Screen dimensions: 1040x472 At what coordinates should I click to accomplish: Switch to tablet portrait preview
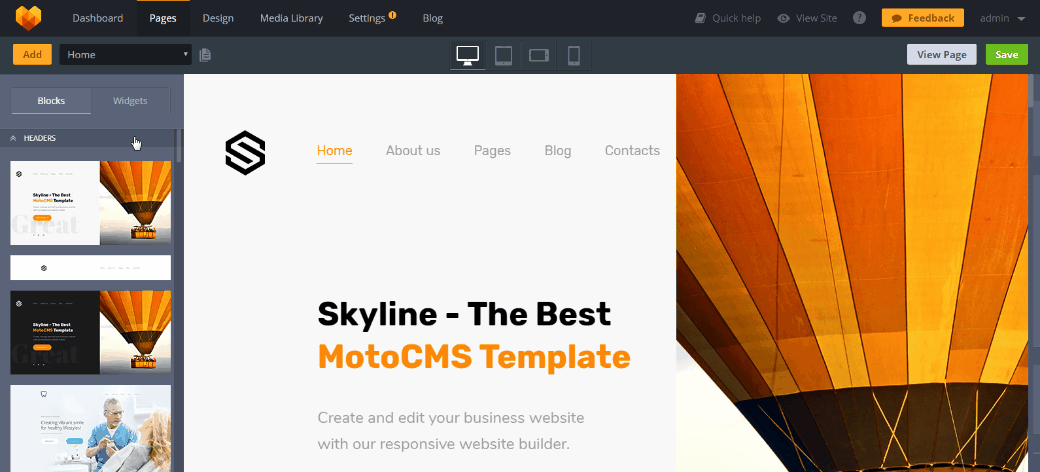(x=504, y=55)
